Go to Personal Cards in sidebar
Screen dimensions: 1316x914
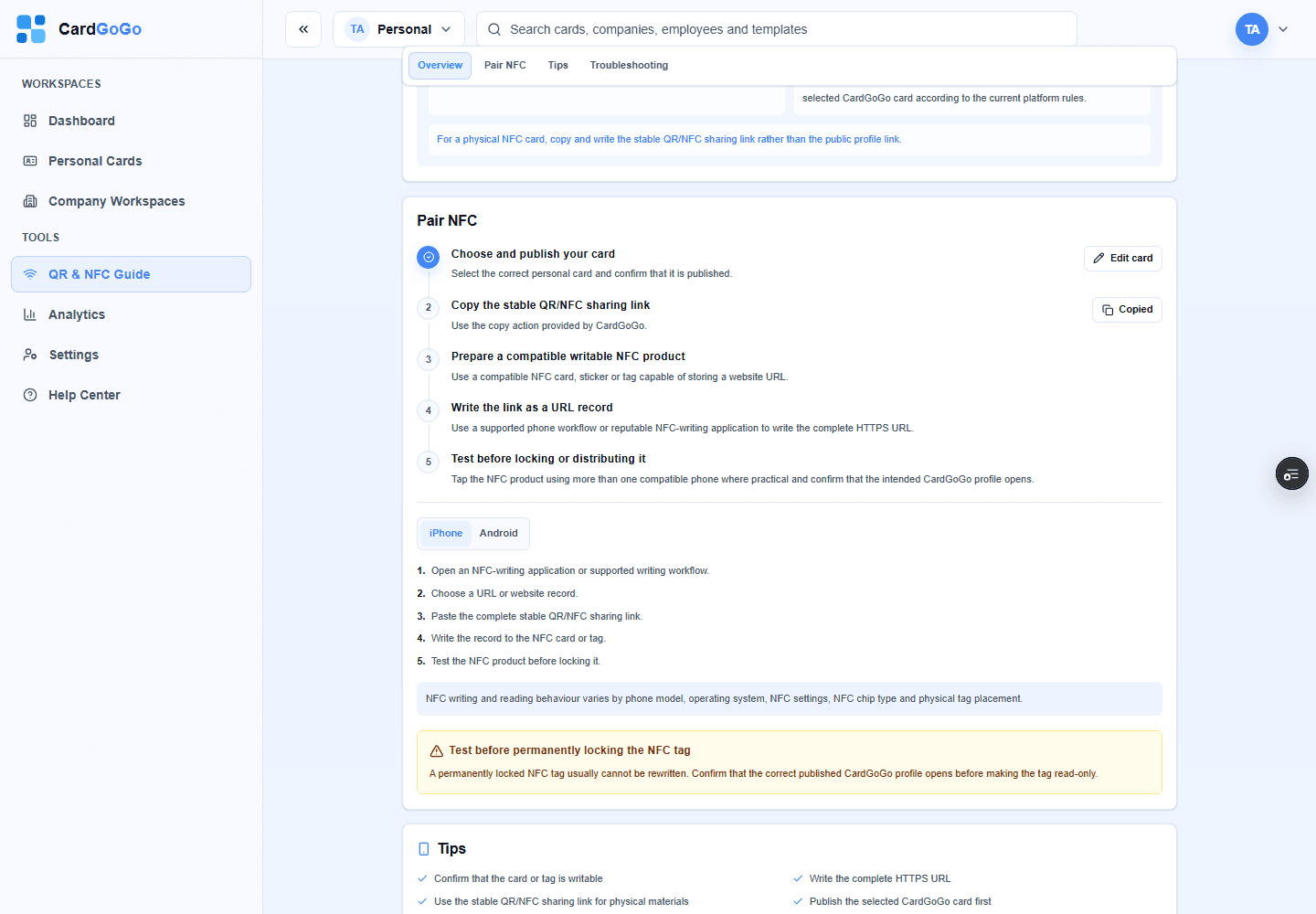[x=131, y=161]
